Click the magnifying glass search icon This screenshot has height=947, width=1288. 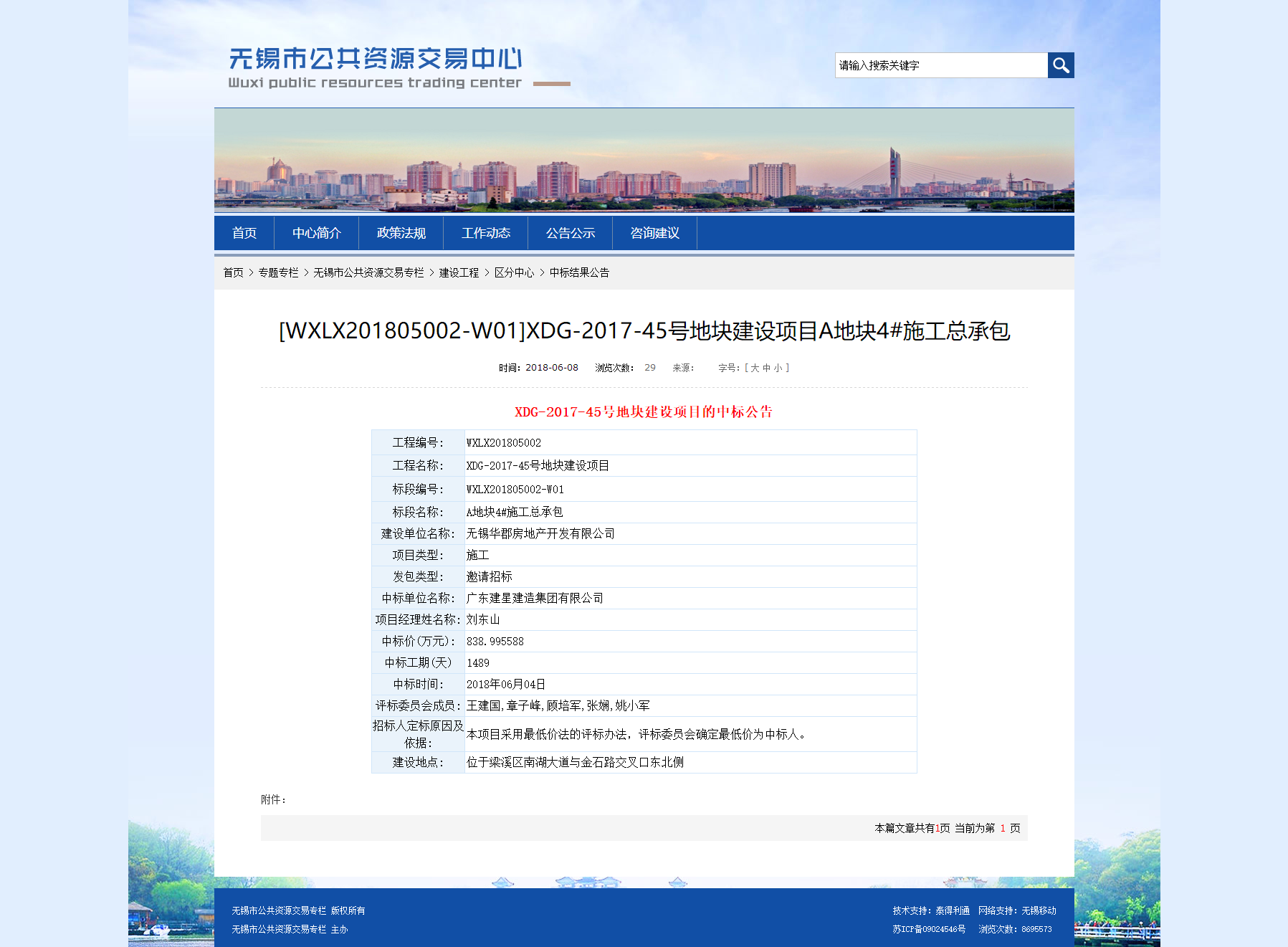coord(1060,65)
